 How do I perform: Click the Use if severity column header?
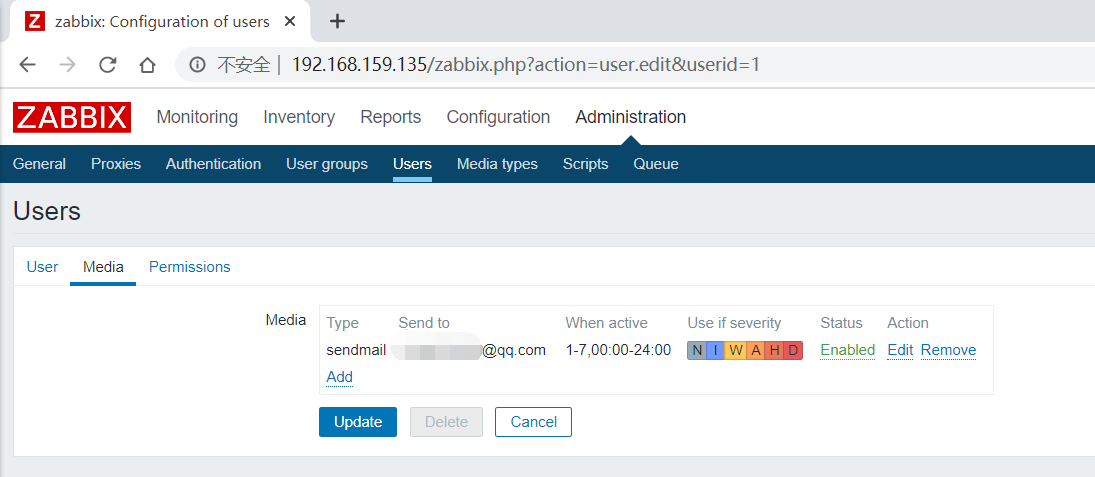[x=734, y=323]
